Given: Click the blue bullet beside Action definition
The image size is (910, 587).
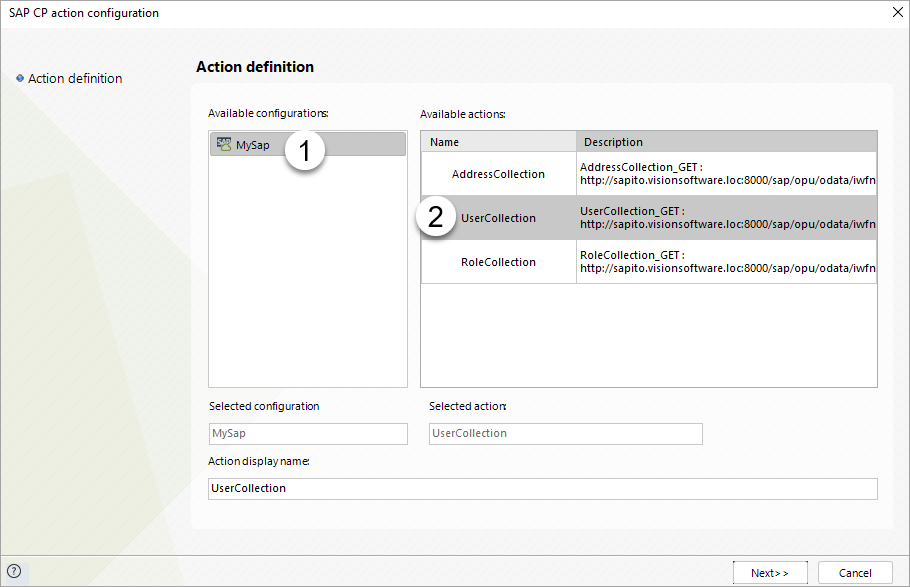Looking at the screenshot, I should click(20, 78).
